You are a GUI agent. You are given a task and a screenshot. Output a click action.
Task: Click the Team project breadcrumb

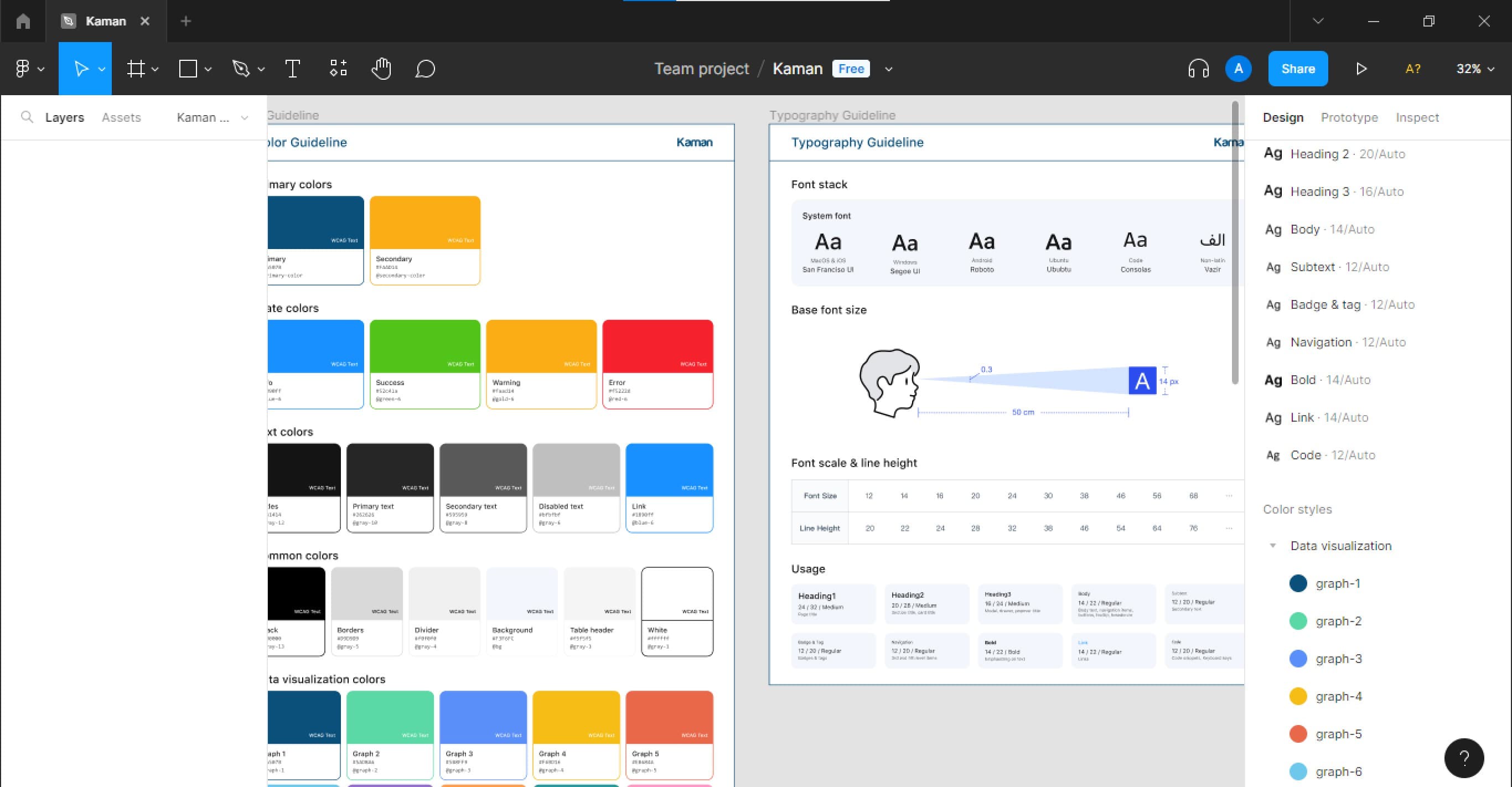(701, 69)
